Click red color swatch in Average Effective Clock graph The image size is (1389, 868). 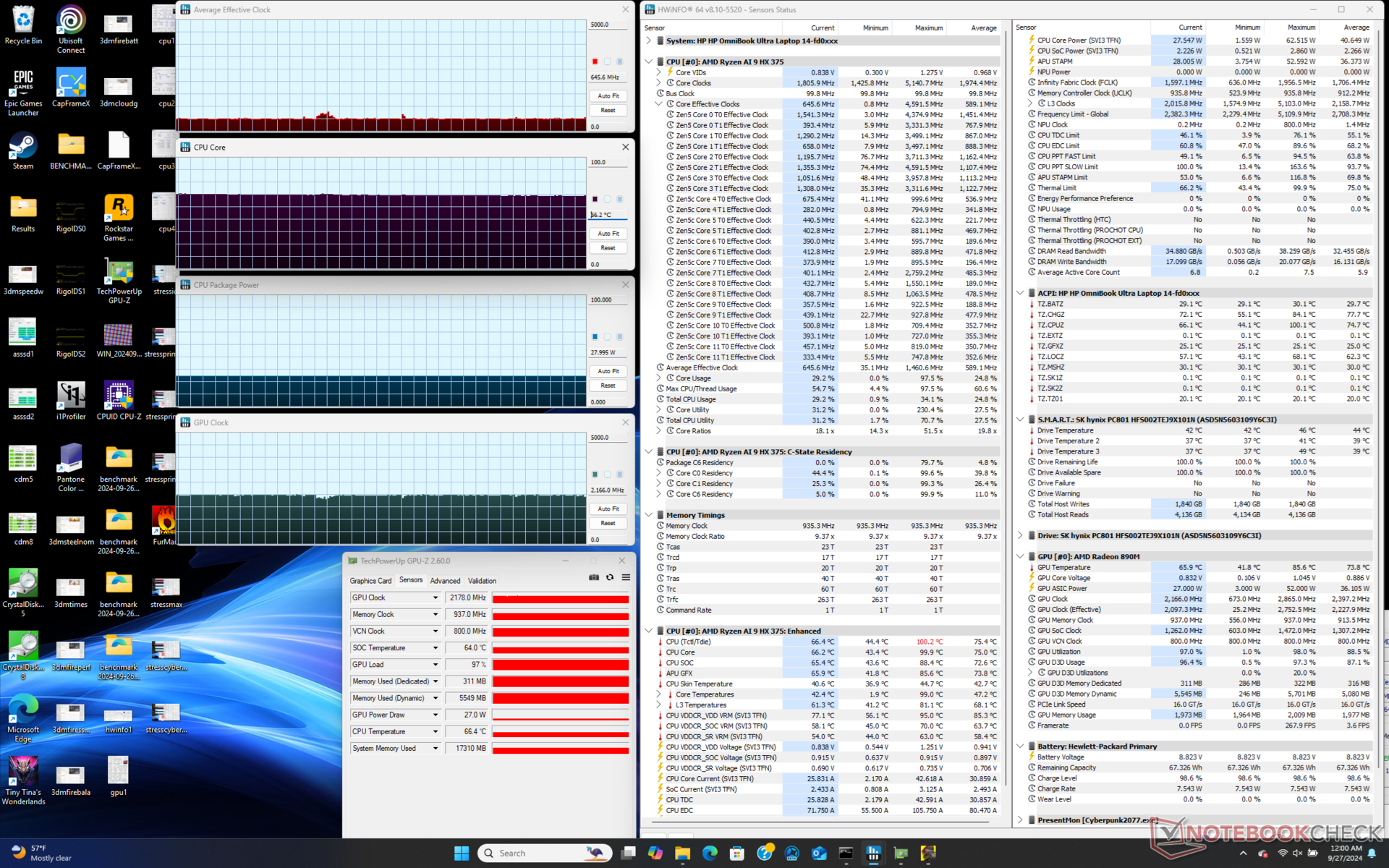point(595,61)
